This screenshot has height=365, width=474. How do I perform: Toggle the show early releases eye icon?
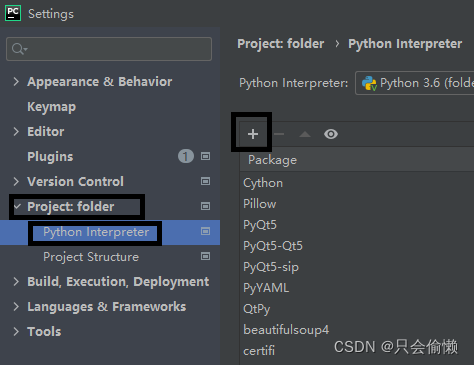point(331,134)
